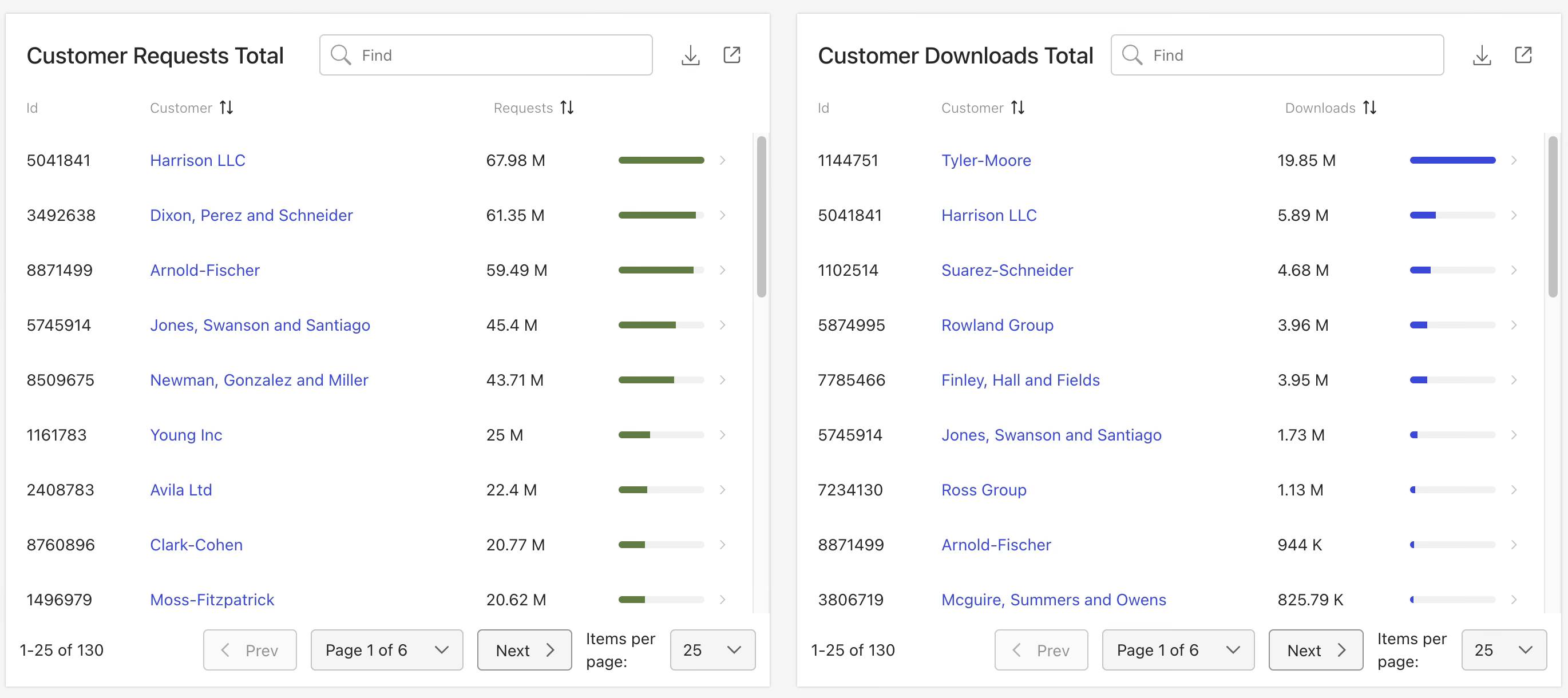Image resolution: width=1568 pixels, height=698 pixels.
Task: Click Prev button in requests table
Action: pyautogui.click(x=250, y=650)
